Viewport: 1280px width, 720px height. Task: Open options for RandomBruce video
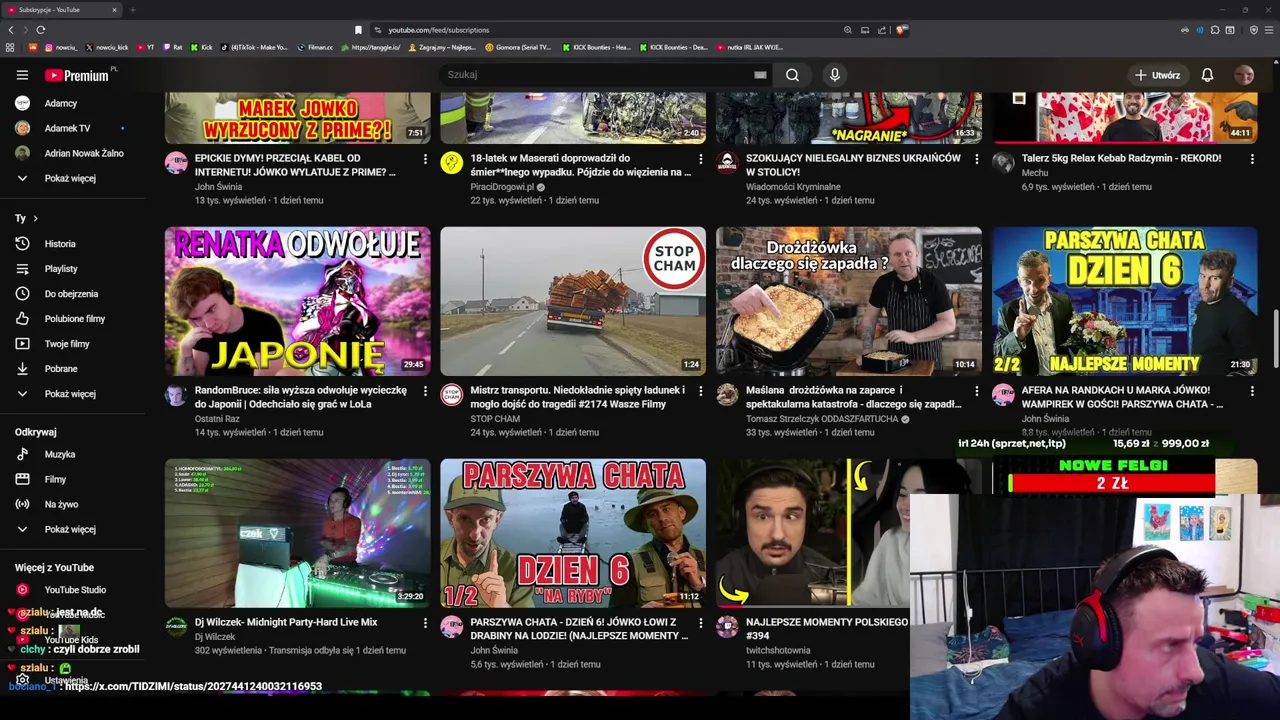425,391
